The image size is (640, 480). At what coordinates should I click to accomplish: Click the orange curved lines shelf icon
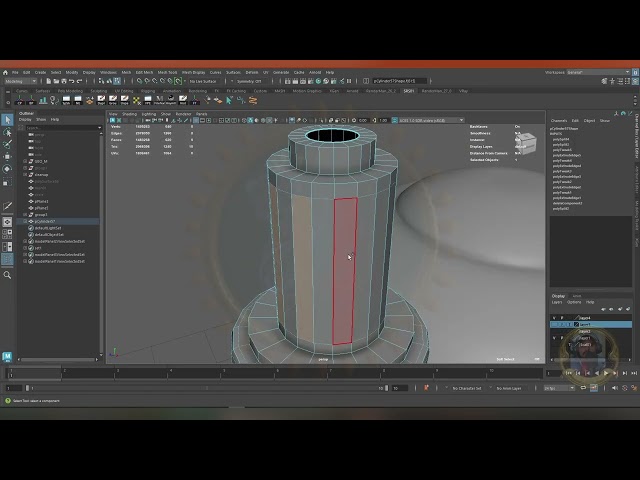pyautogui.click(x=253, y=100)
